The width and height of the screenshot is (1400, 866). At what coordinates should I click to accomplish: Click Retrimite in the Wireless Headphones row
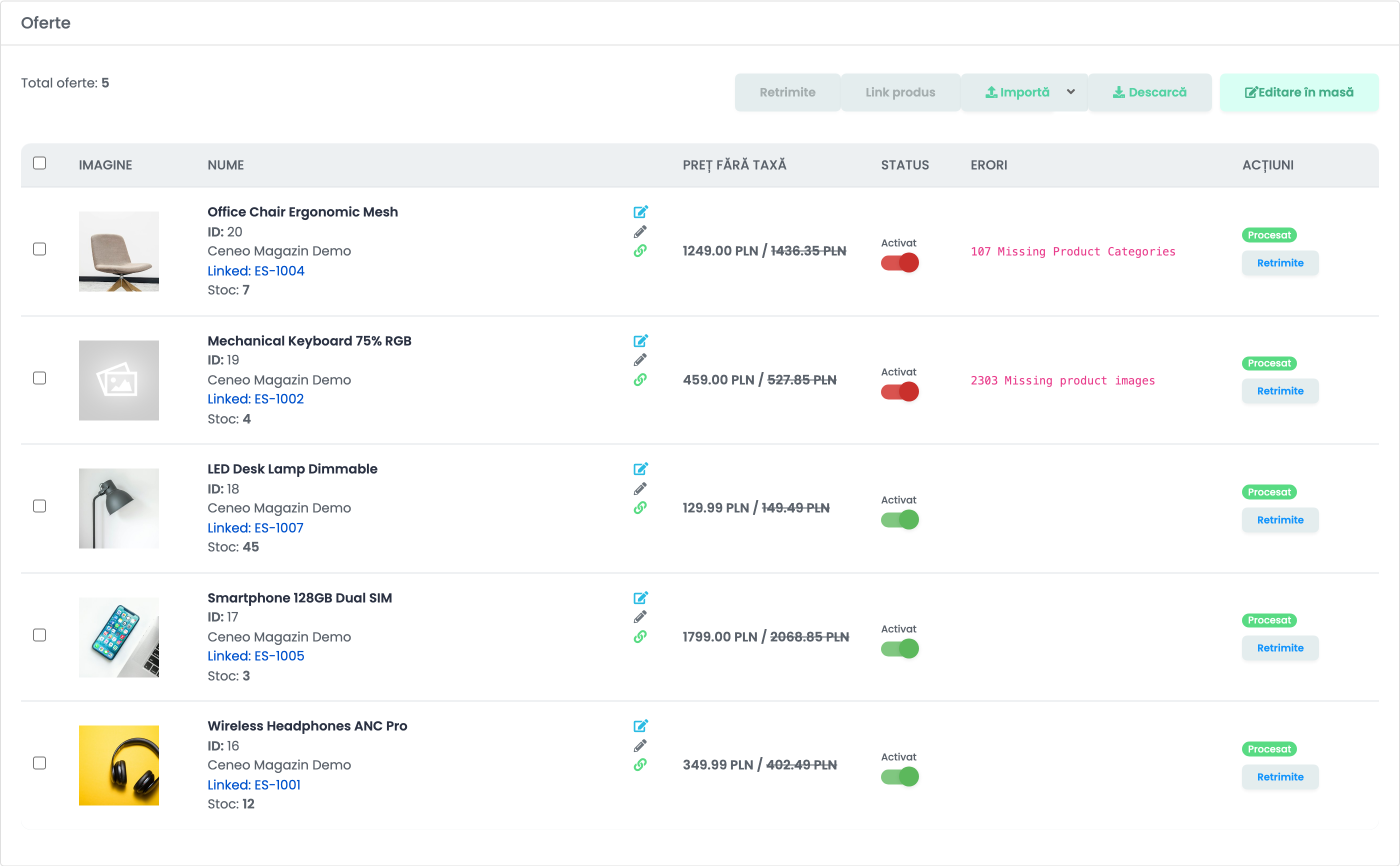click(1280, 777)
